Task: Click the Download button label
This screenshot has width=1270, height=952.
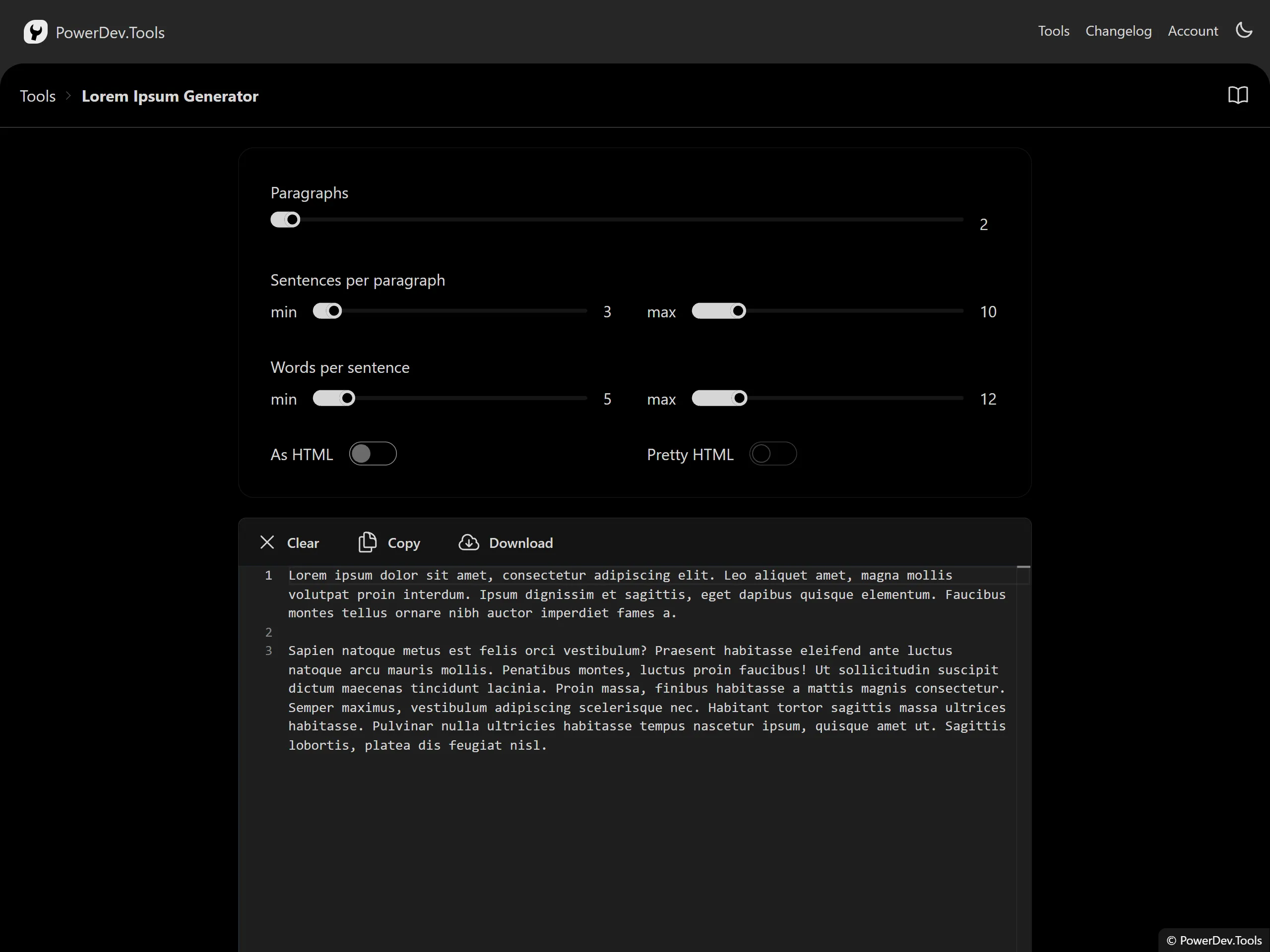Action: point(520,543)
